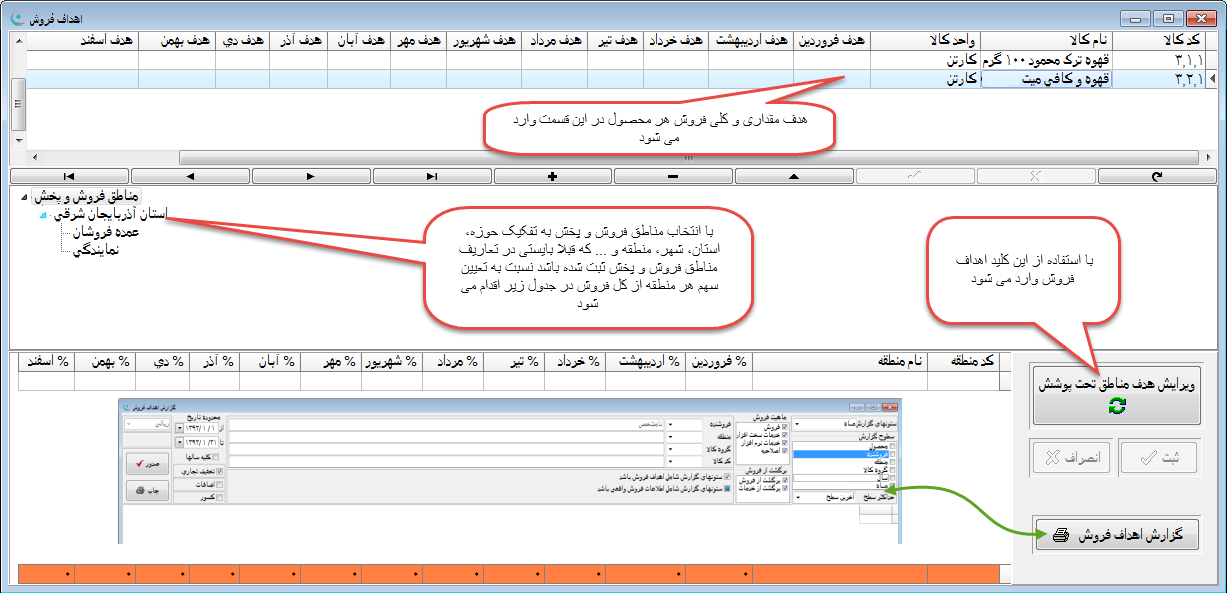Delete the row using minus button

pyautogui.click(x=673, y=177)
